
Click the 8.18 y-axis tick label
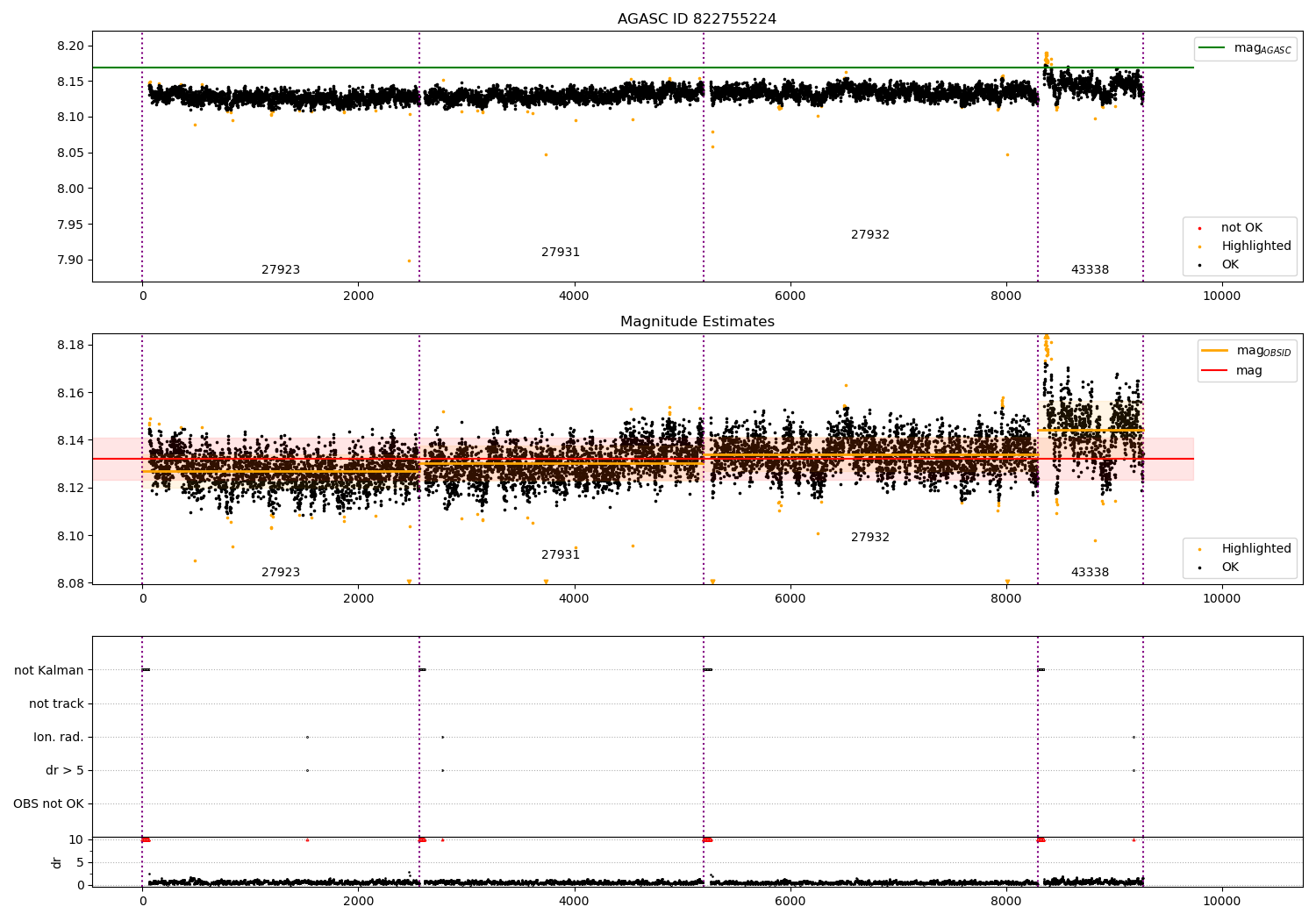(72, 345)
